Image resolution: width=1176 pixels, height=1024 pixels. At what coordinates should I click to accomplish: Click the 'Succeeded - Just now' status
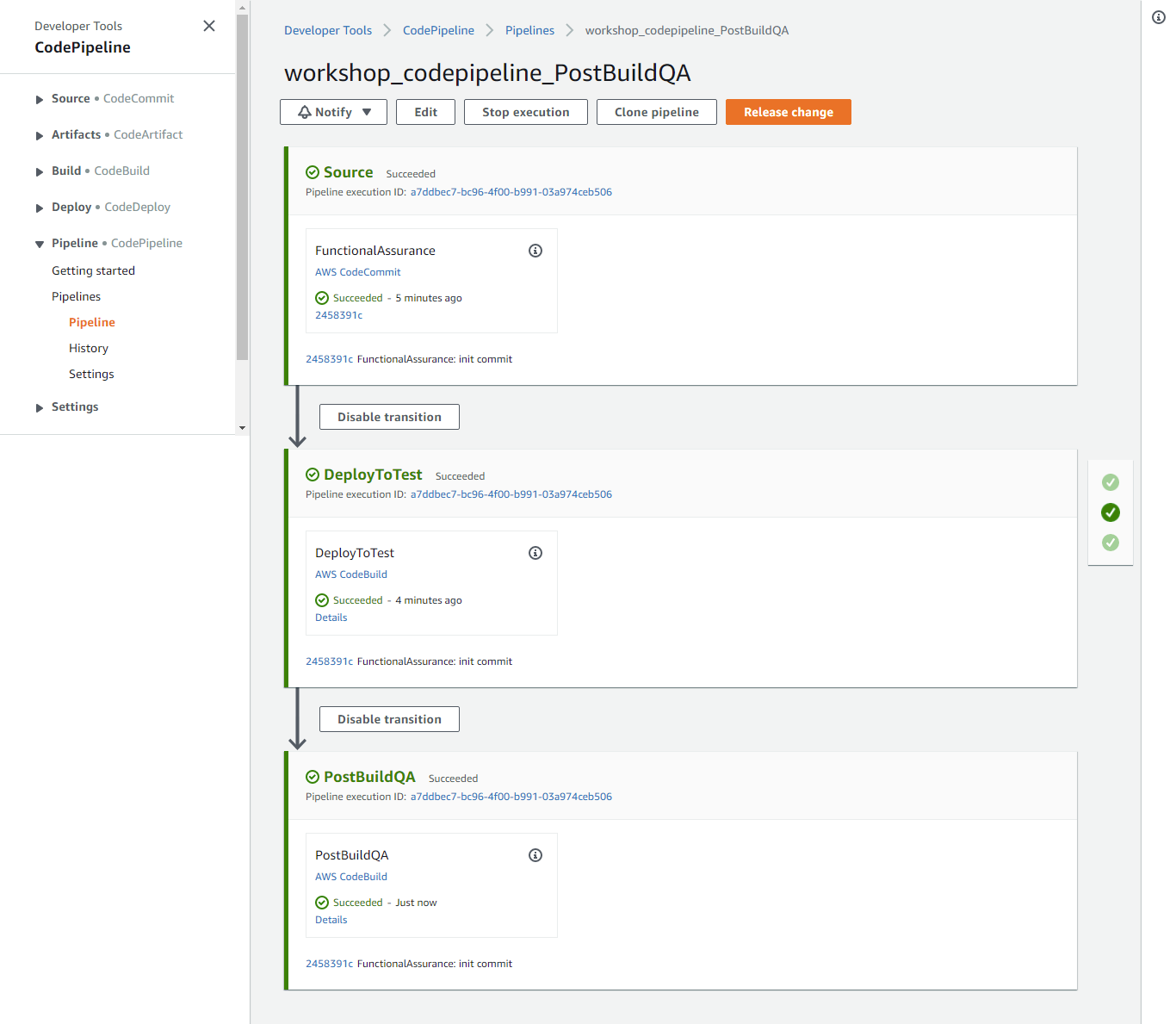point(376,903)
